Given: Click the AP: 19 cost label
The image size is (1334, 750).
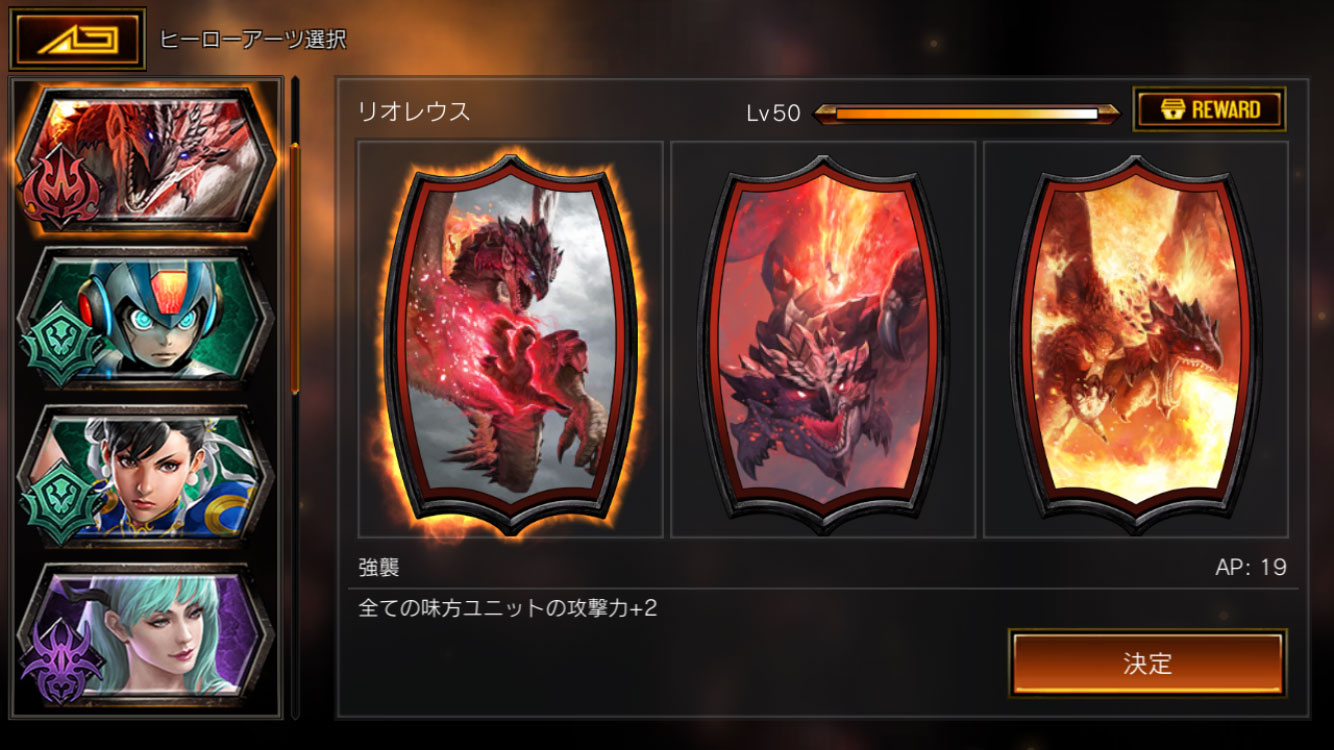Looking at the screenshot, I should point(1251,568).
